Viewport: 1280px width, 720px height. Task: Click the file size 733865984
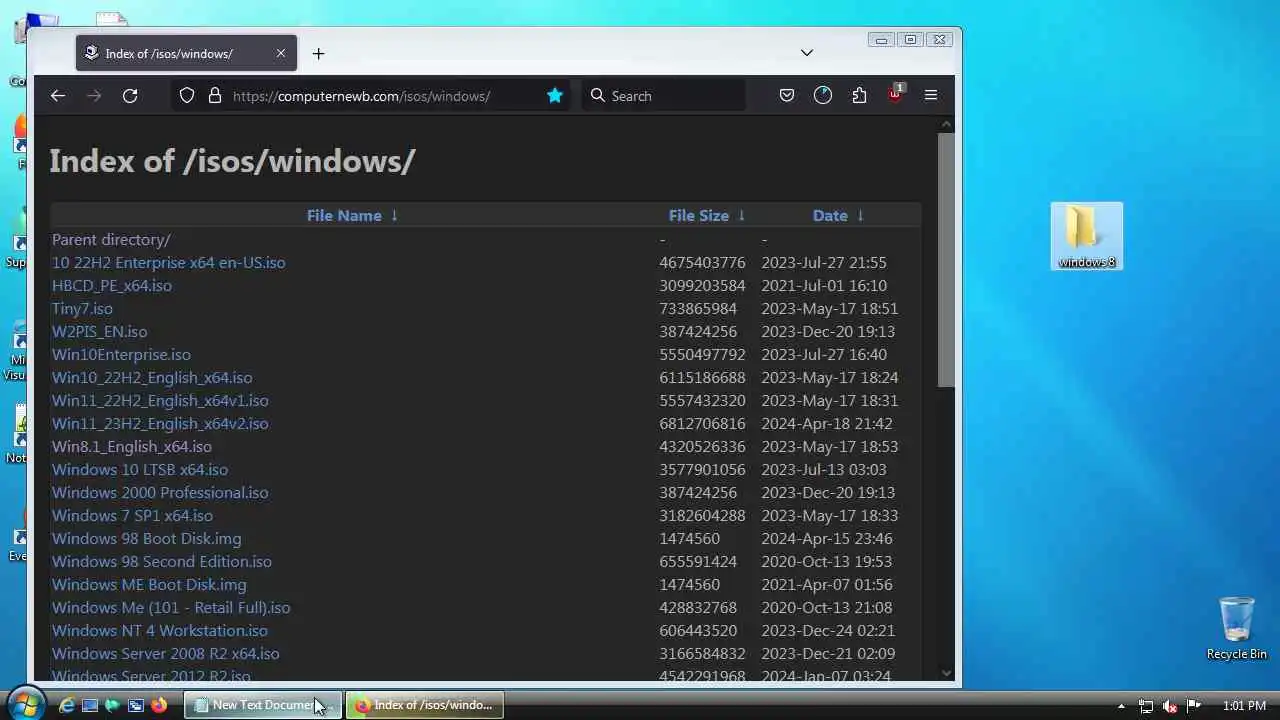click(698, 309)
